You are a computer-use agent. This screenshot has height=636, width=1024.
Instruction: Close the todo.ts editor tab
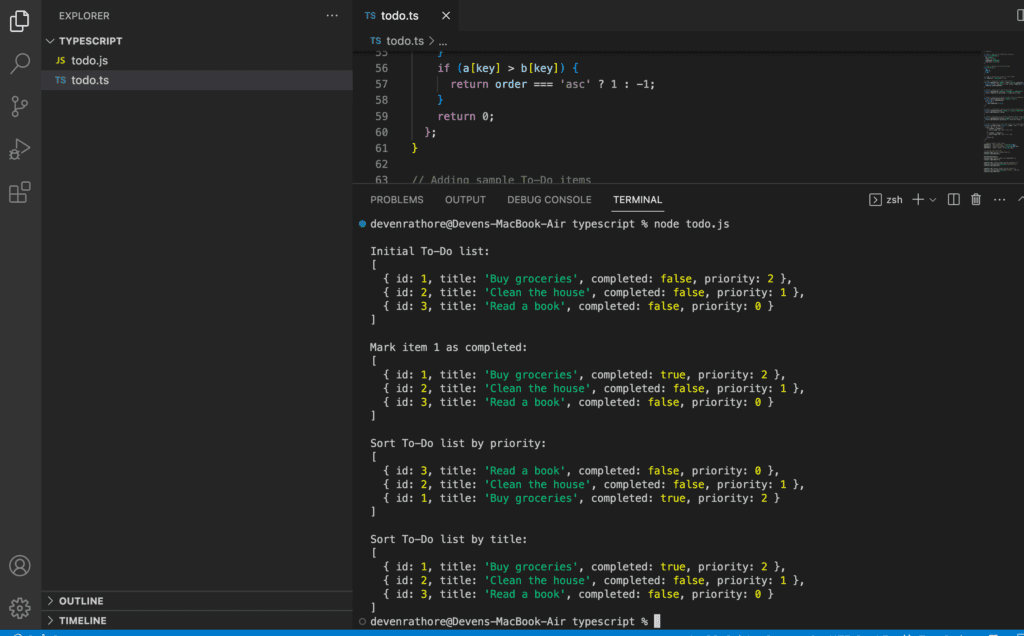(x=445, y=16)
